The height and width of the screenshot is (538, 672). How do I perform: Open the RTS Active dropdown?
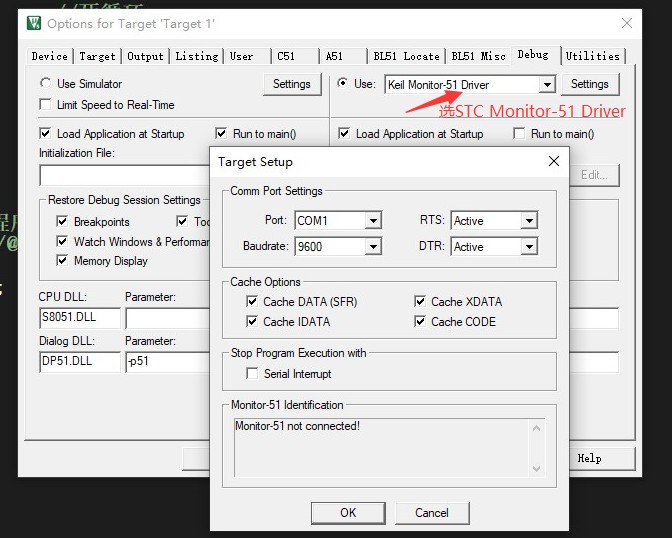[529, 221]
